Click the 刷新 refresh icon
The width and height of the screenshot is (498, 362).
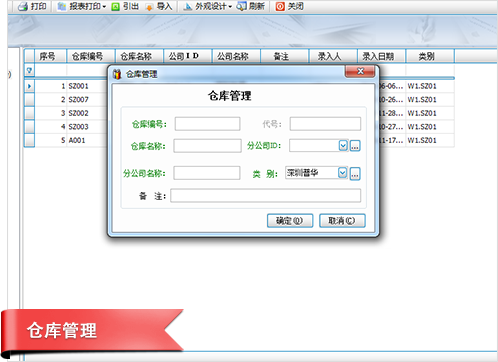[x=241, y=6]
